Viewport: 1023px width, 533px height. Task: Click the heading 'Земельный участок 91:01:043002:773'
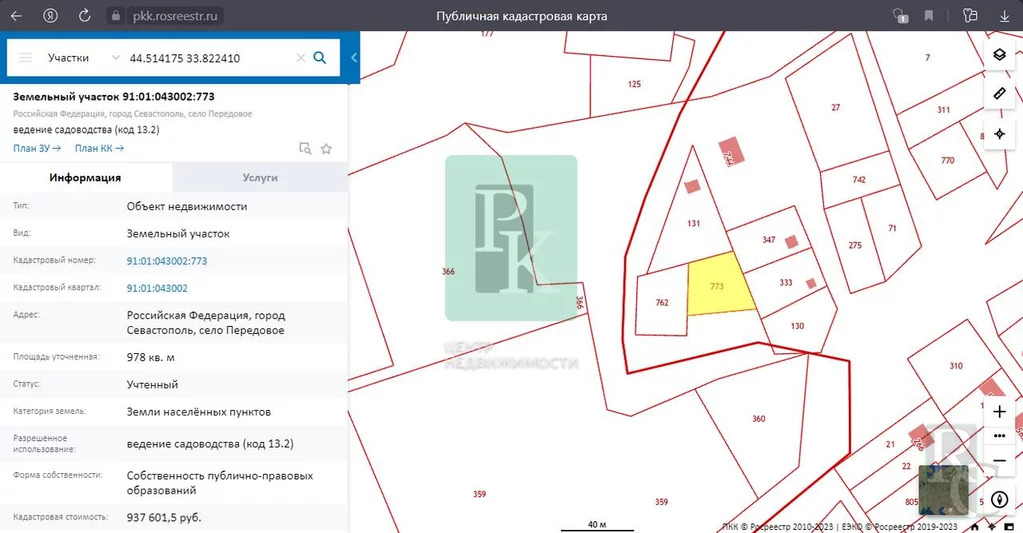(114, 97)
